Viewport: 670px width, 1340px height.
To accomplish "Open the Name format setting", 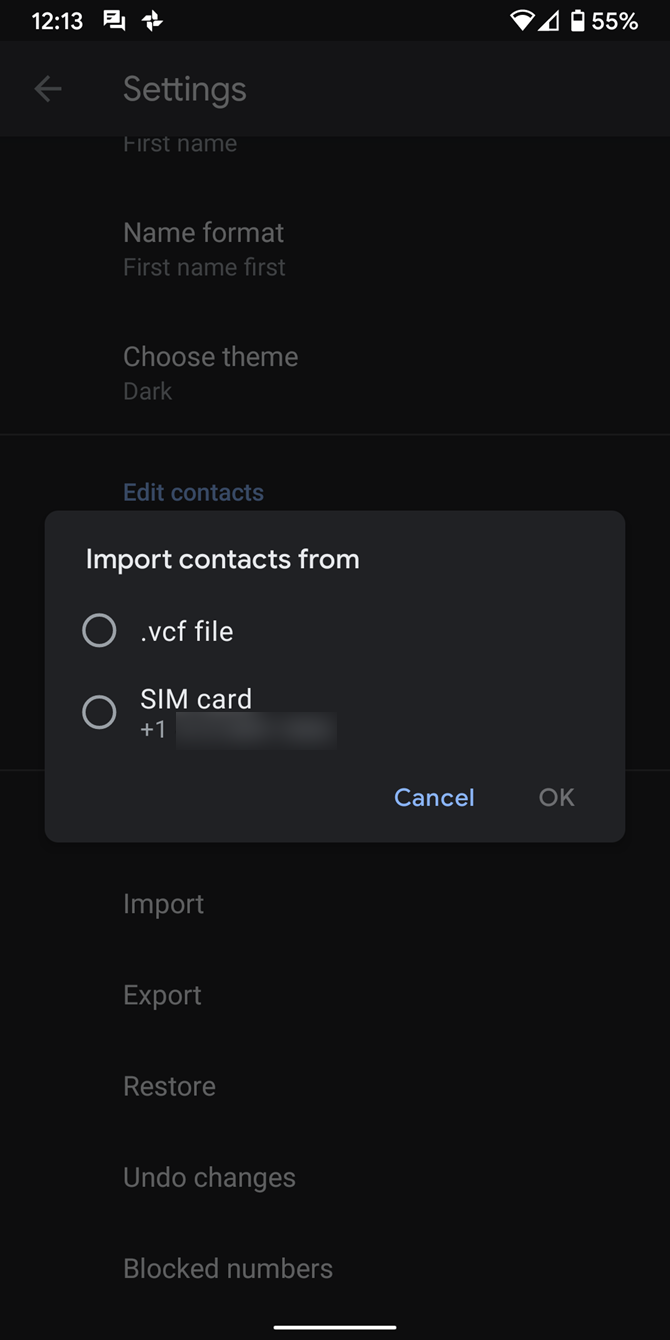I will tap(203, 247).
